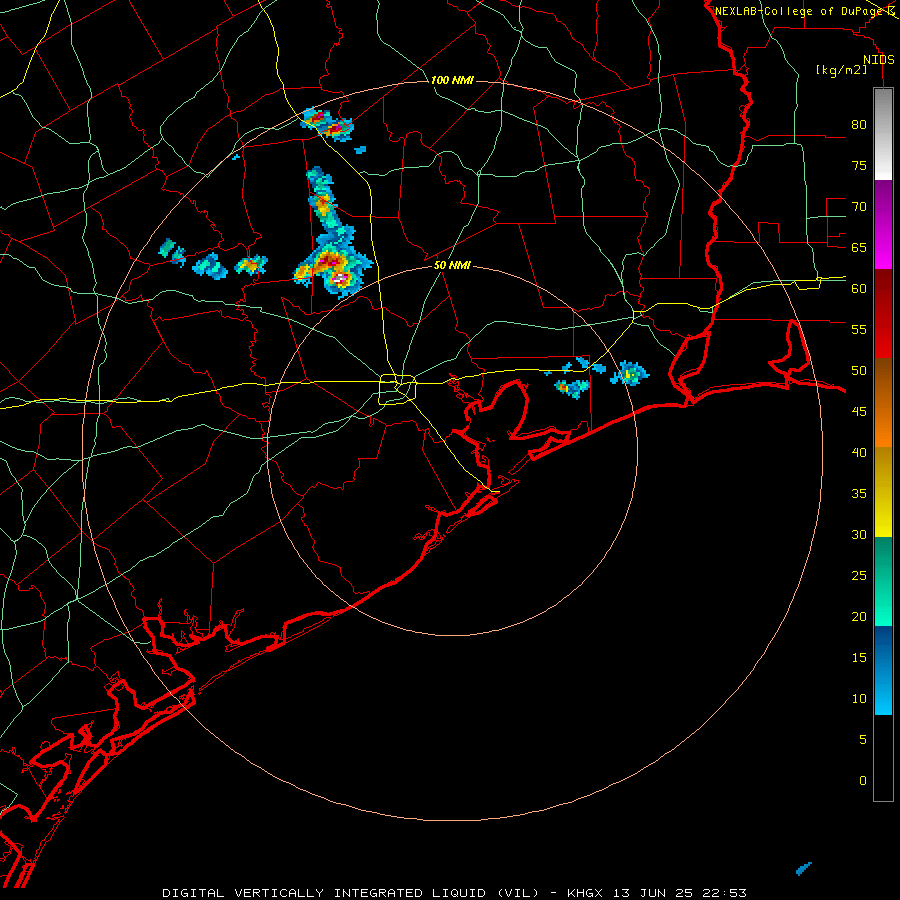Click the 10 value on color scale
The image size is (900, 900).
pos(859,699)
